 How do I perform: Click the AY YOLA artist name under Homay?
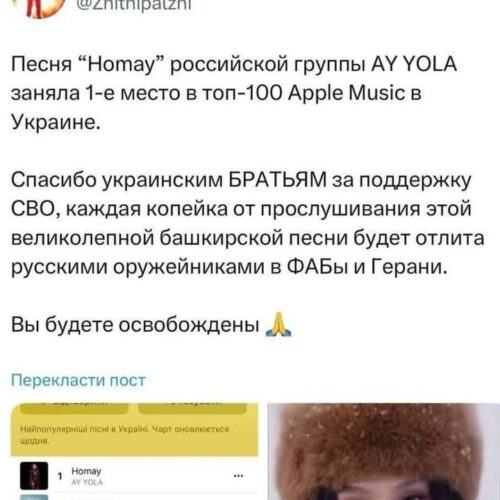tap(87, 482)
